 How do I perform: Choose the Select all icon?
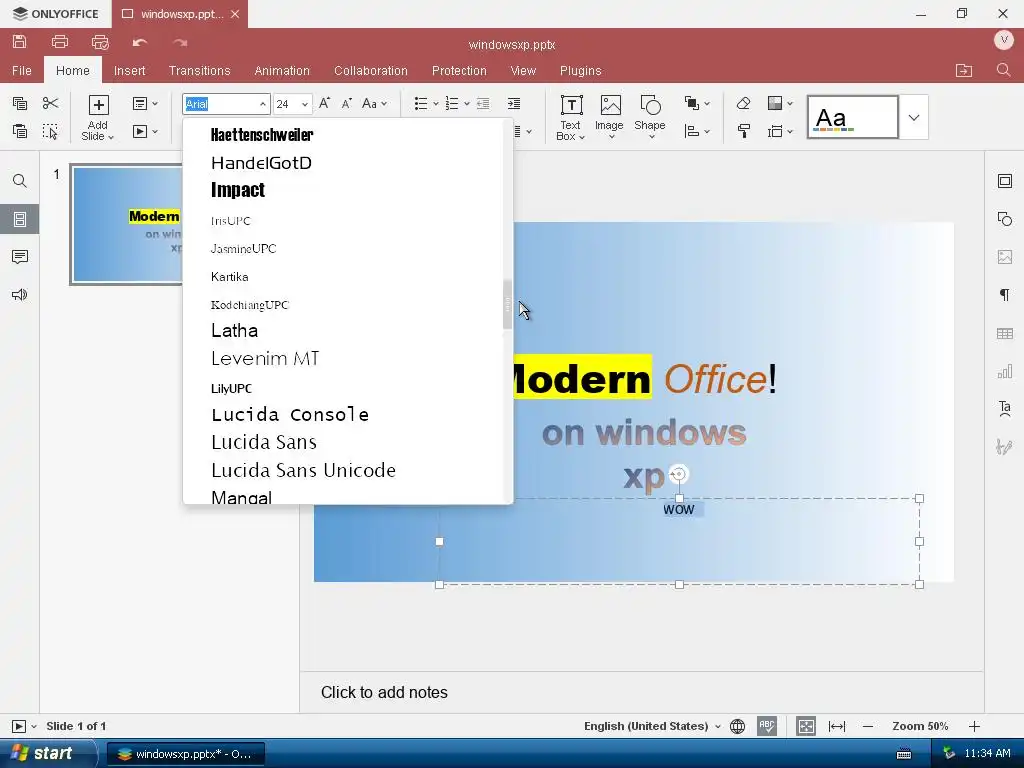coord(50,131)
